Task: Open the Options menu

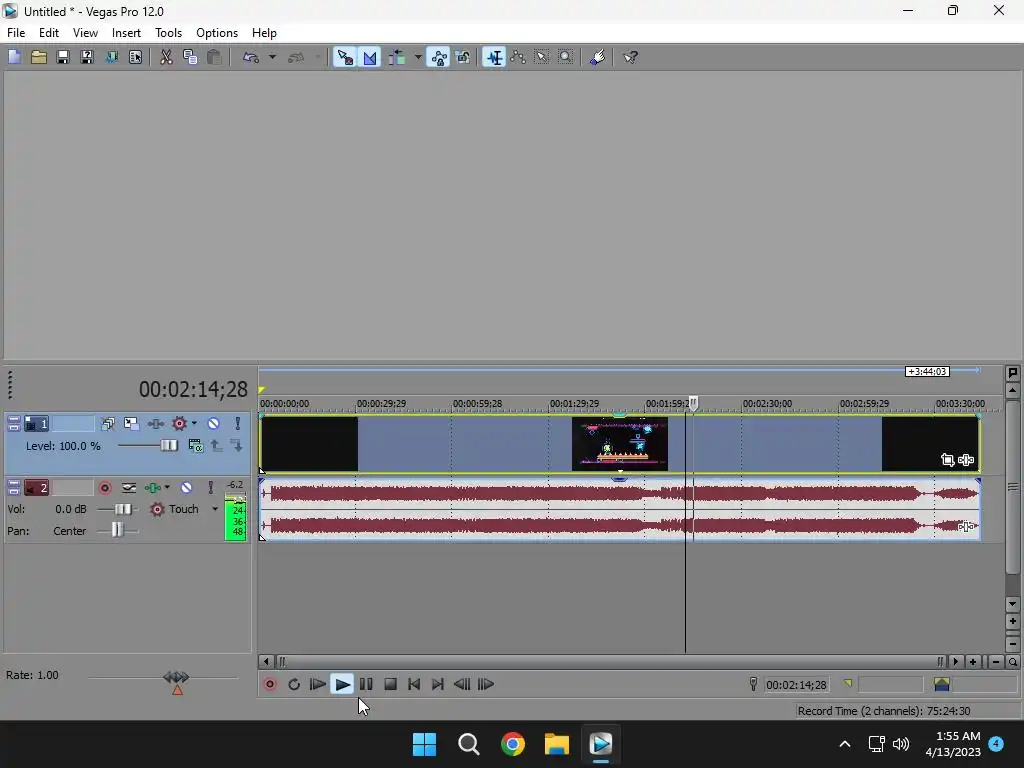Action: (x=217, y=33)
